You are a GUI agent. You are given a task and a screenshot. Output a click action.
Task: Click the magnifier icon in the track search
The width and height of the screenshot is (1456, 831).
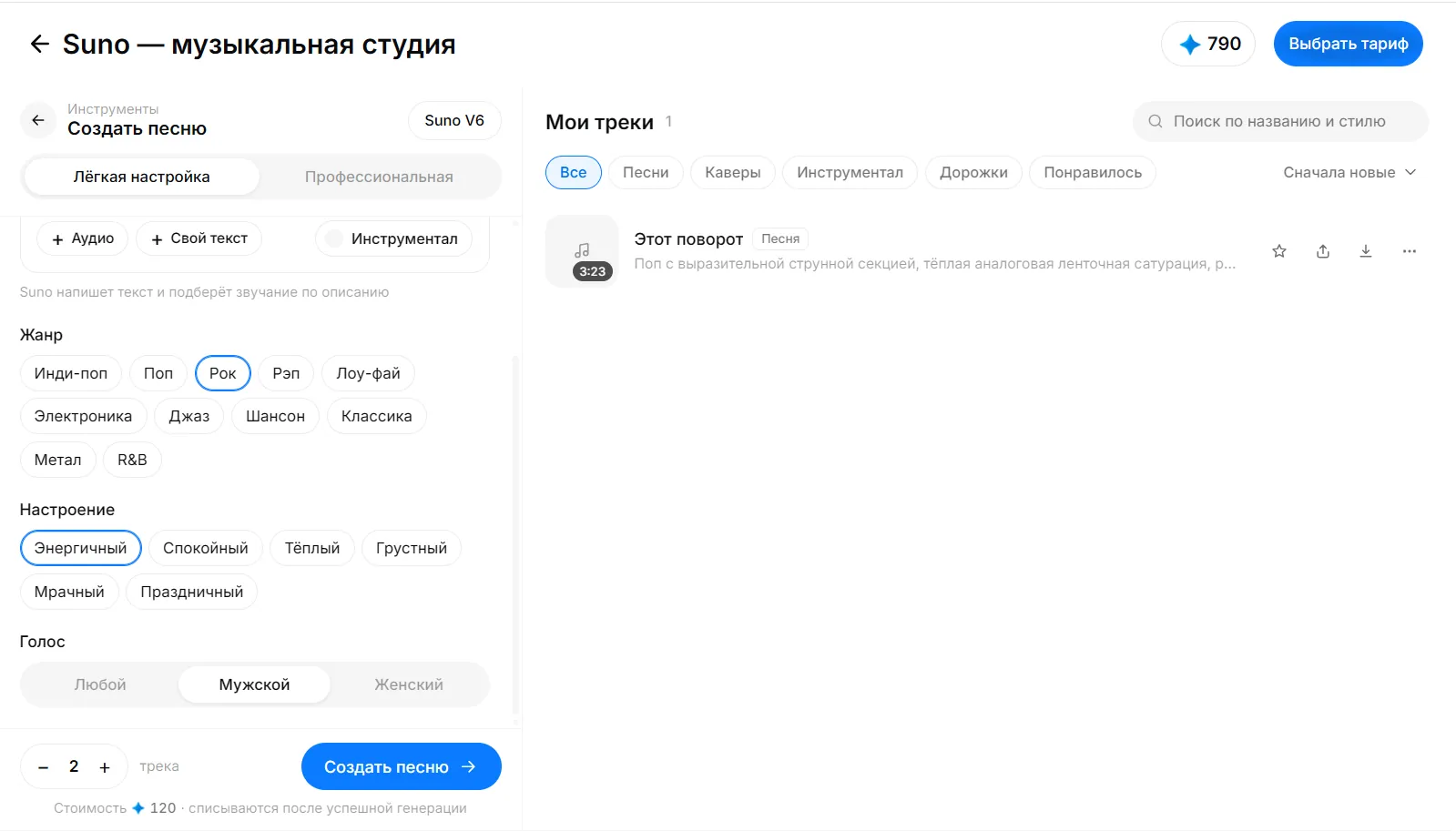tap(1155, 121)
